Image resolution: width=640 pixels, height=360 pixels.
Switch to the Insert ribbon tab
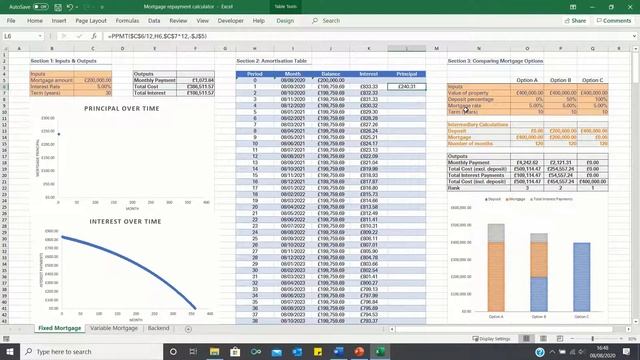tap(59, 21)
